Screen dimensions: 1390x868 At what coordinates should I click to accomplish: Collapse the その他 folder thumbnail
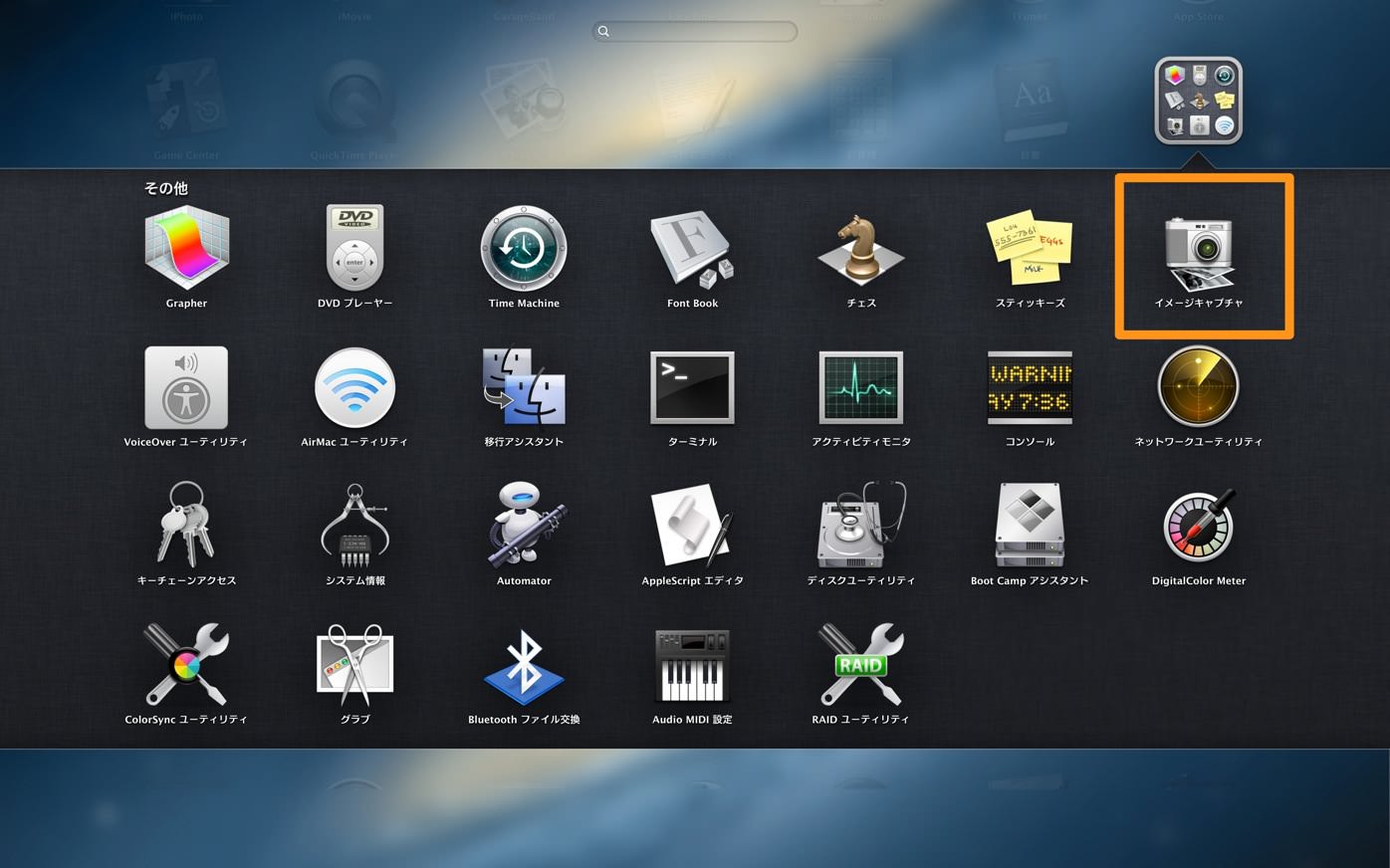[1199, 101]
